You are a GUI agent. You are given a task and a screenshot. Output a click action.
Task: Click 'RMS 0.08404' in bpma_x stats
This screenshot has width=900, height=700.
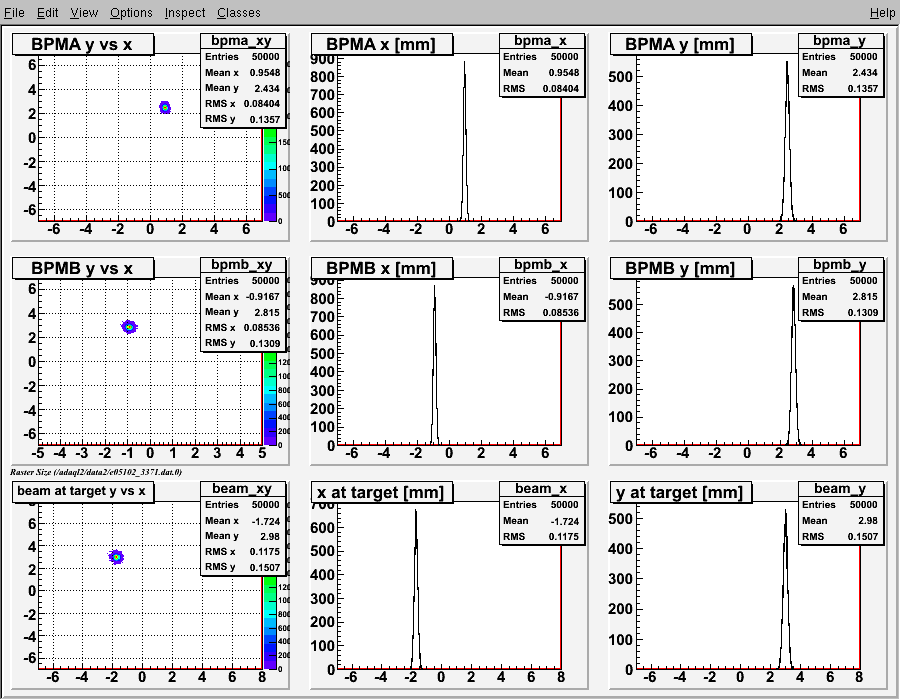click(541, 88)
